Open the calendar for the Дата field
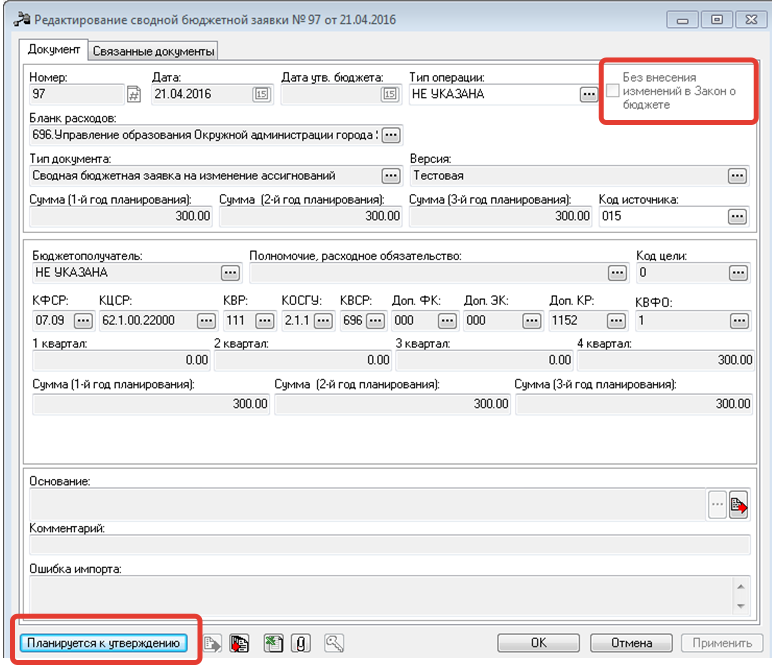Image resolution: width=772 pixels, height=665 pixels. coord(261,95)
